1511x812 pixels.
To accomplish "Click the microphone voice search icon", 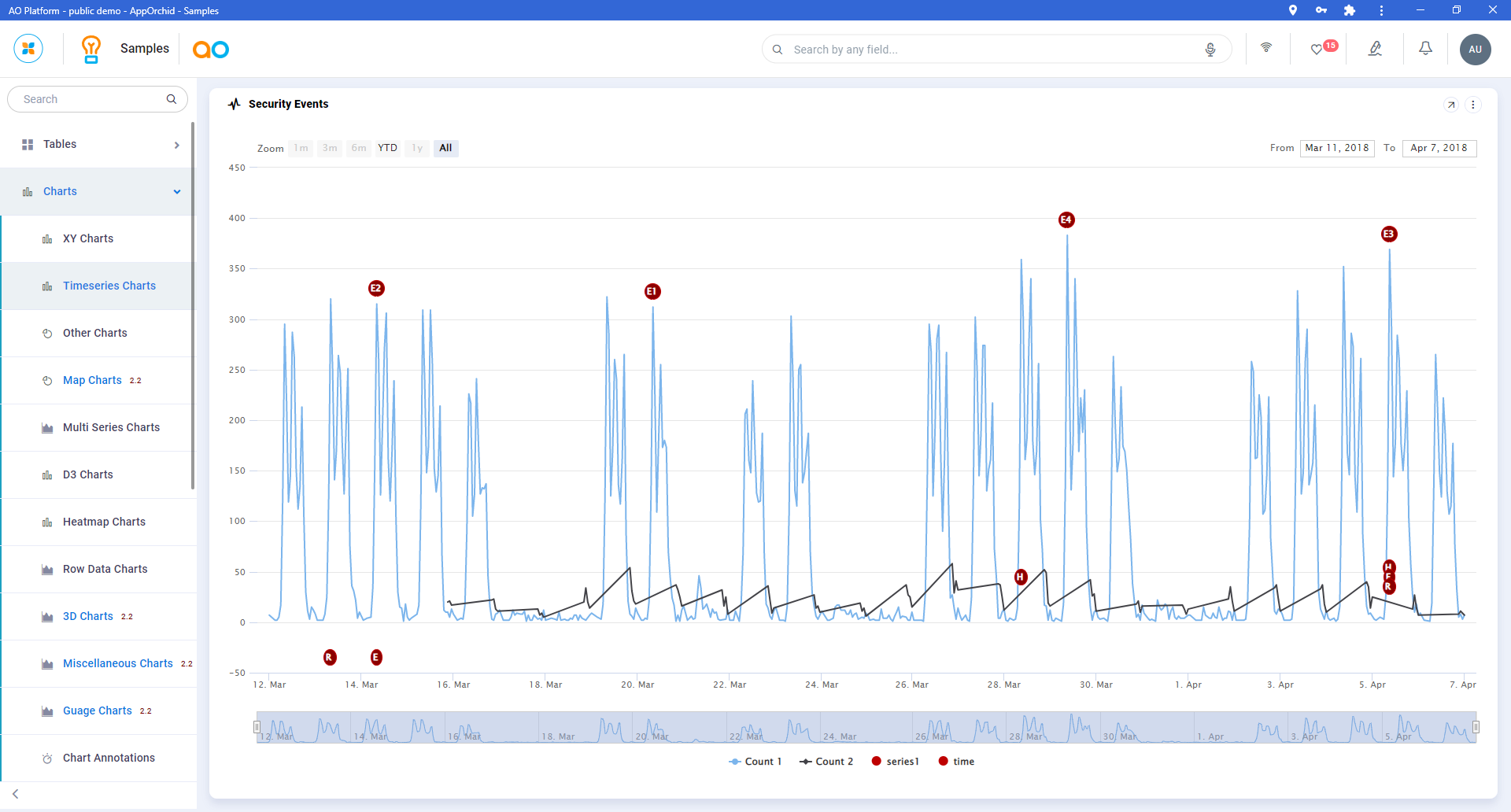I will 1210,50.
